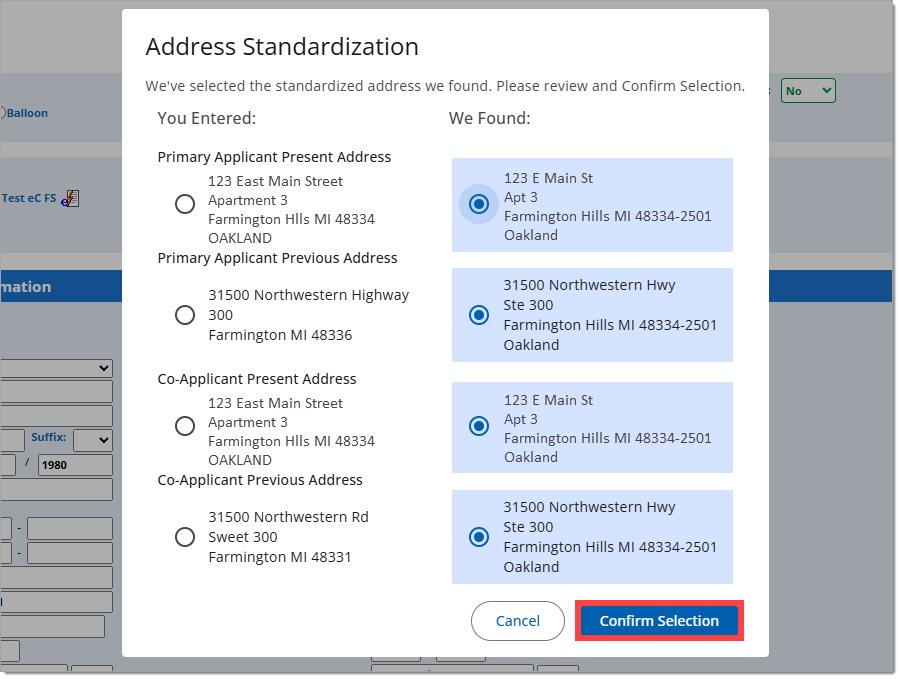The image size is (900, 679).
Task: Click the text field directly below the 1980 field
Action: (57, 490)
